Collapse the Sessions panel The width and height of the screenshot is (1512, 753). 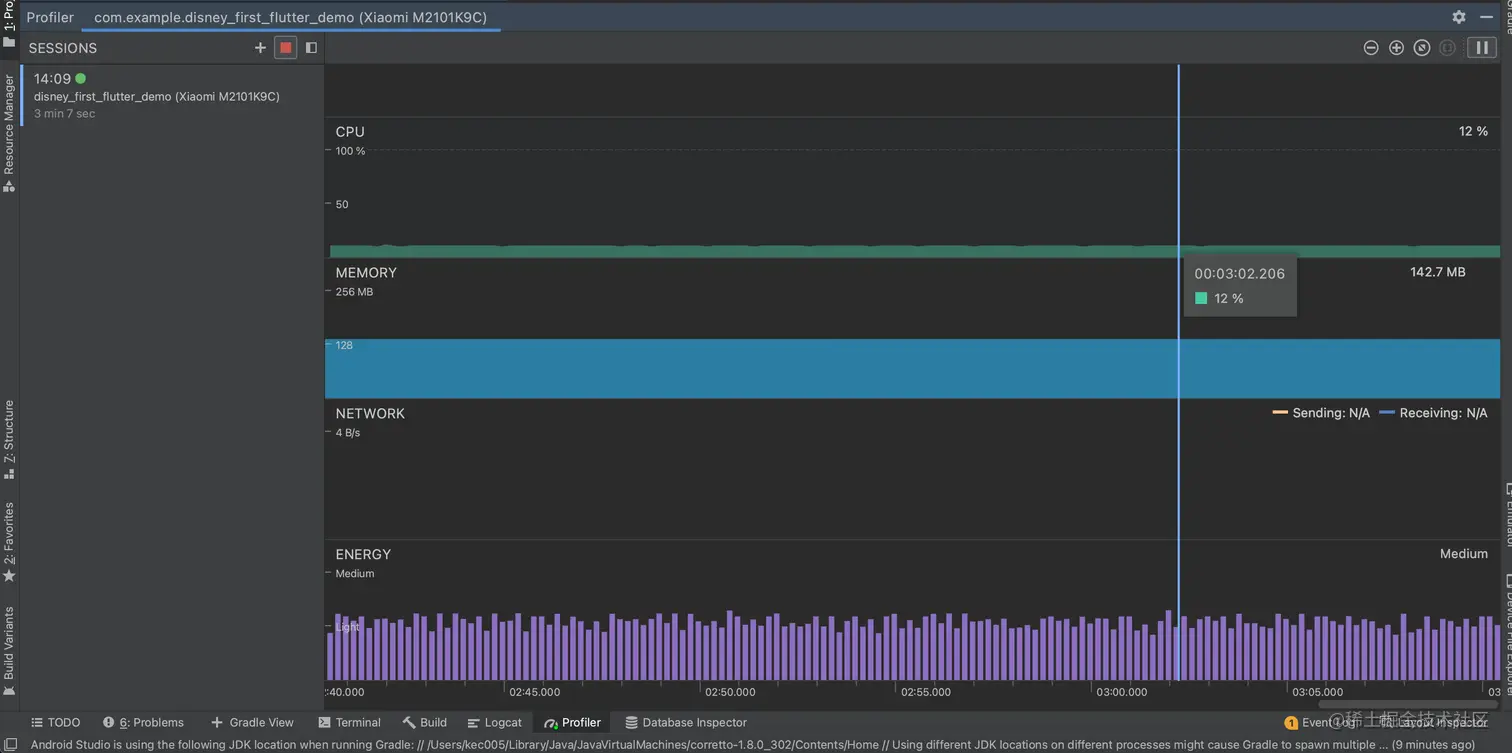click(x=311, y=47)
